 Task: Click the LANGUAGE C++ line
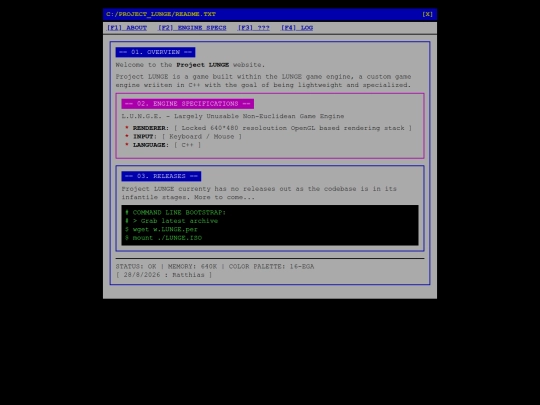(163, 145)
